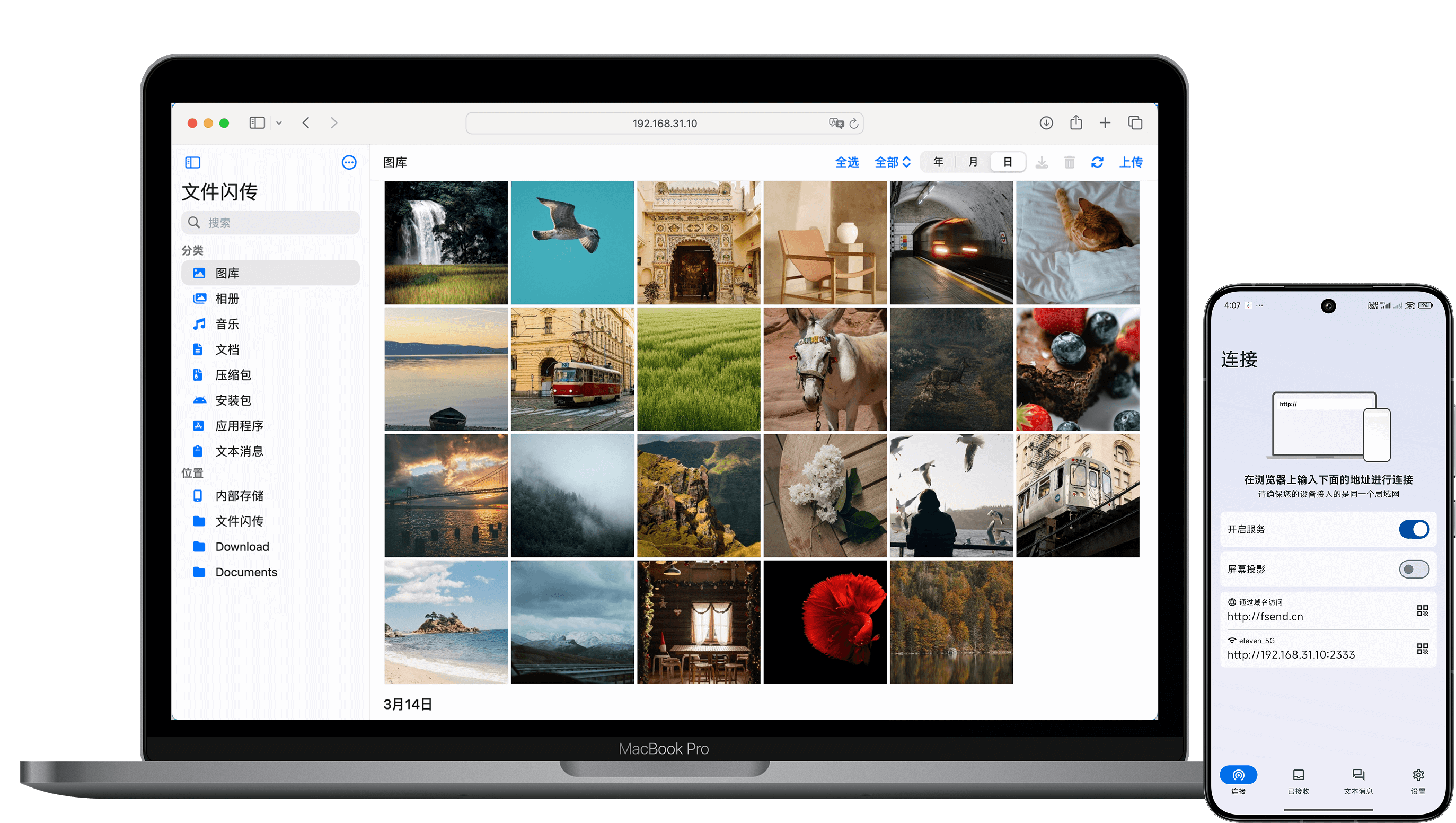Open the more options ellipsis circle icon
1456x823 pixels.
click(349, 163)
